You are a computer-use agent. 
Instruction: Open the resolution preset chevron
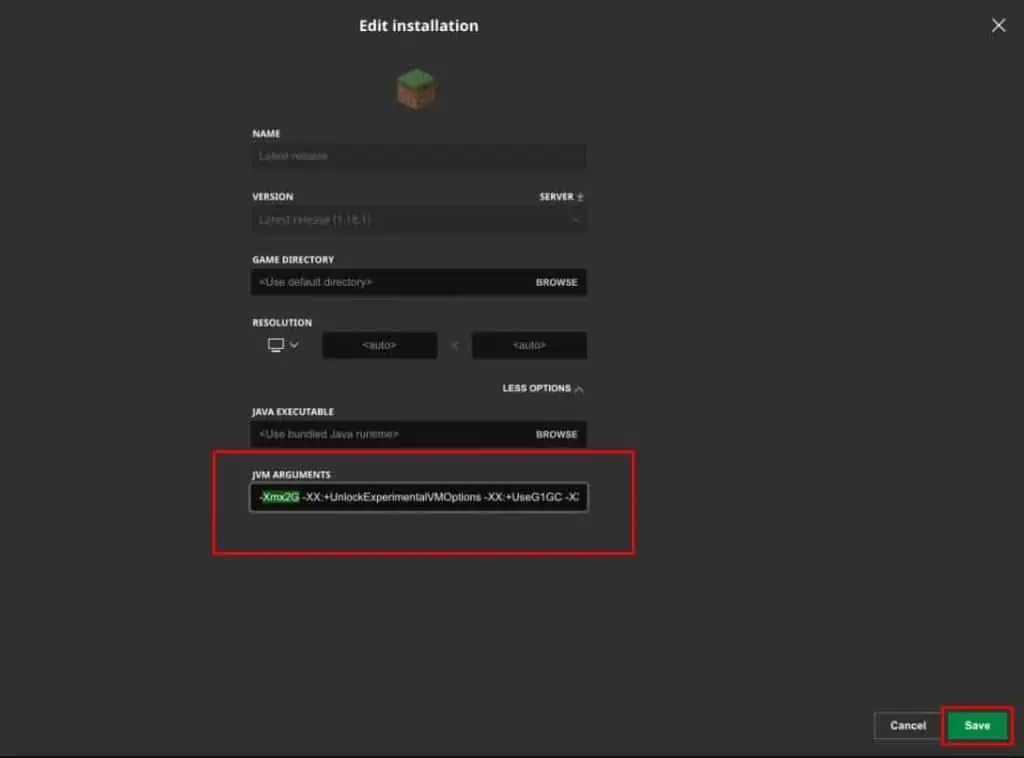[x=294, y=345]
